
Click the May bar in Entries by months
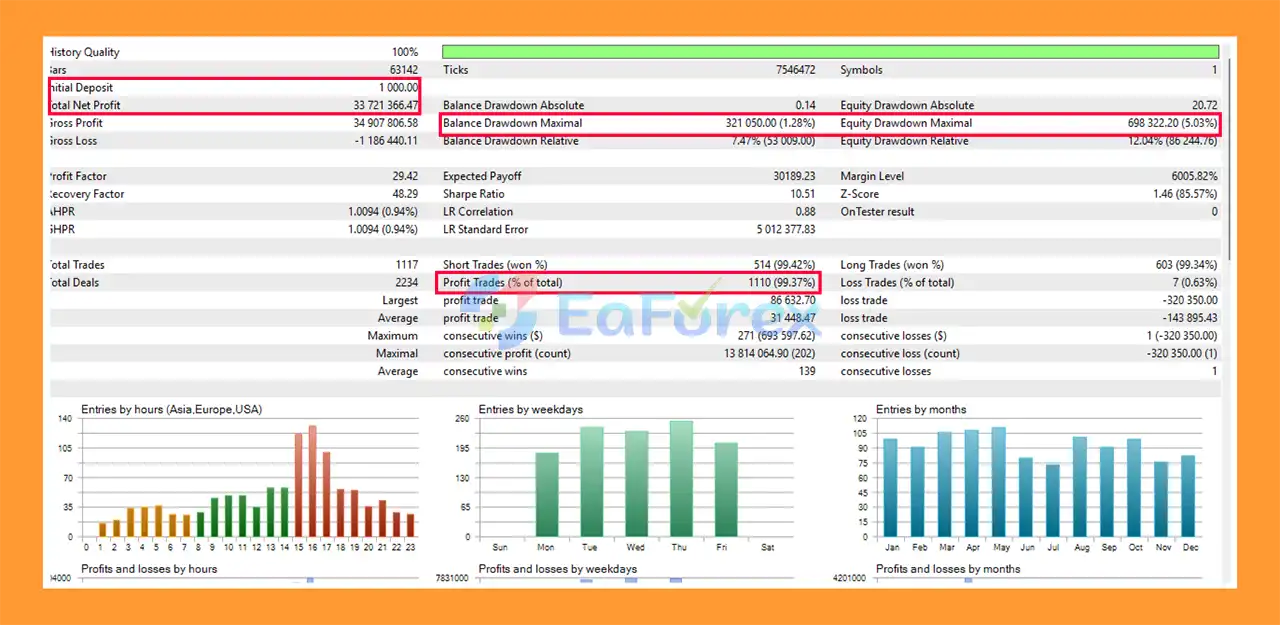[998, 482]
